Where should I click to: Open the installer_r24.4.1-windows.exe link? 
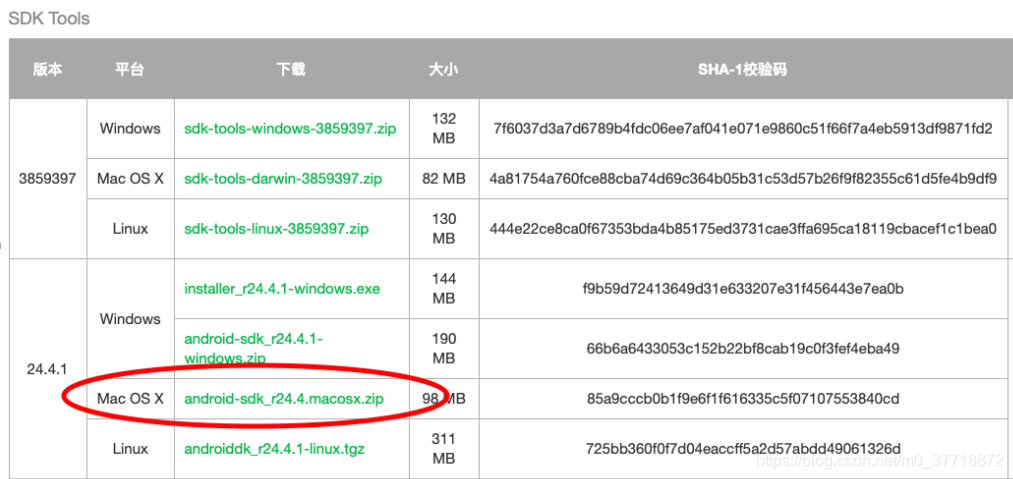click(282, 288)
